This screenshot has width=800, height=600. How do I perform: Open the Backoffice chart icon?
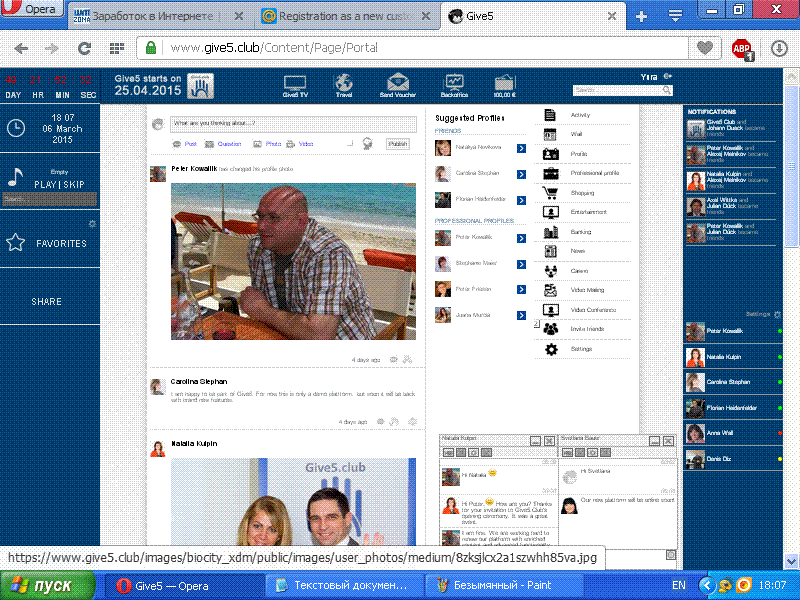click(454, 82)
